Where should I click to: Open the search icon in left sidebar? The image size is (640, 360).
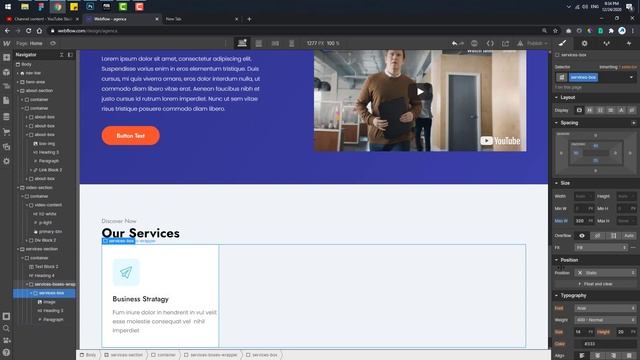(x=7, y=328)
